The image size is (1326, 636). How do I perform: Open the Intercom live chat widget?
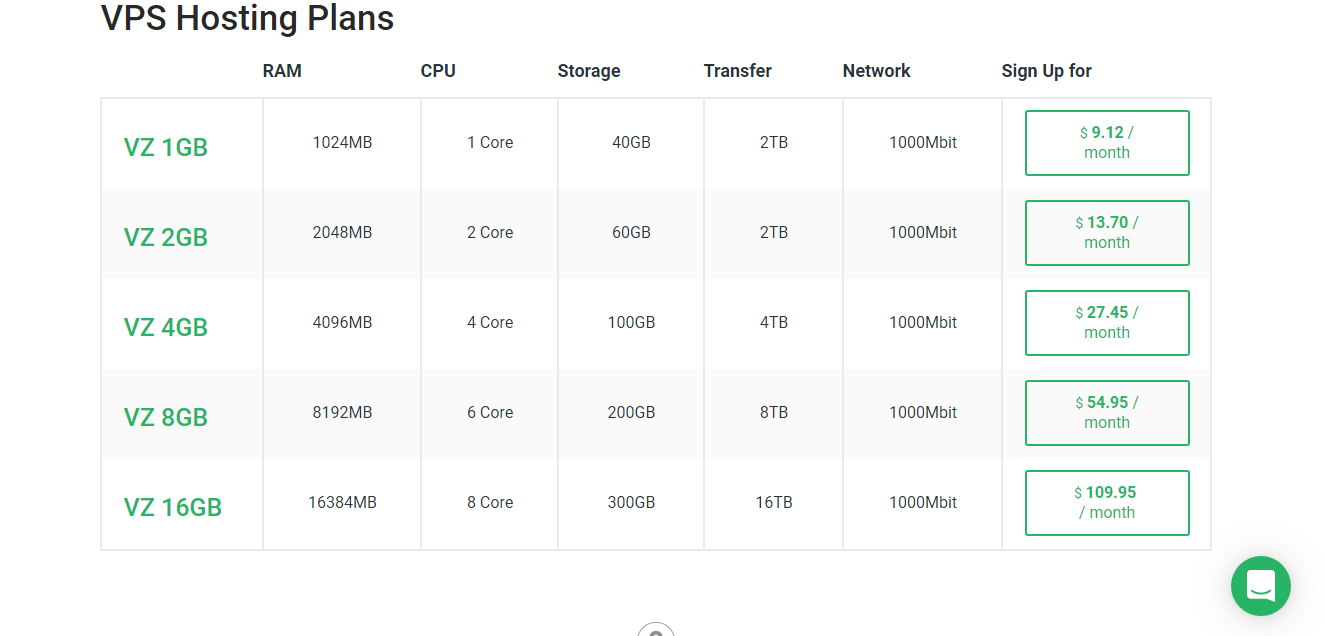1261,586
